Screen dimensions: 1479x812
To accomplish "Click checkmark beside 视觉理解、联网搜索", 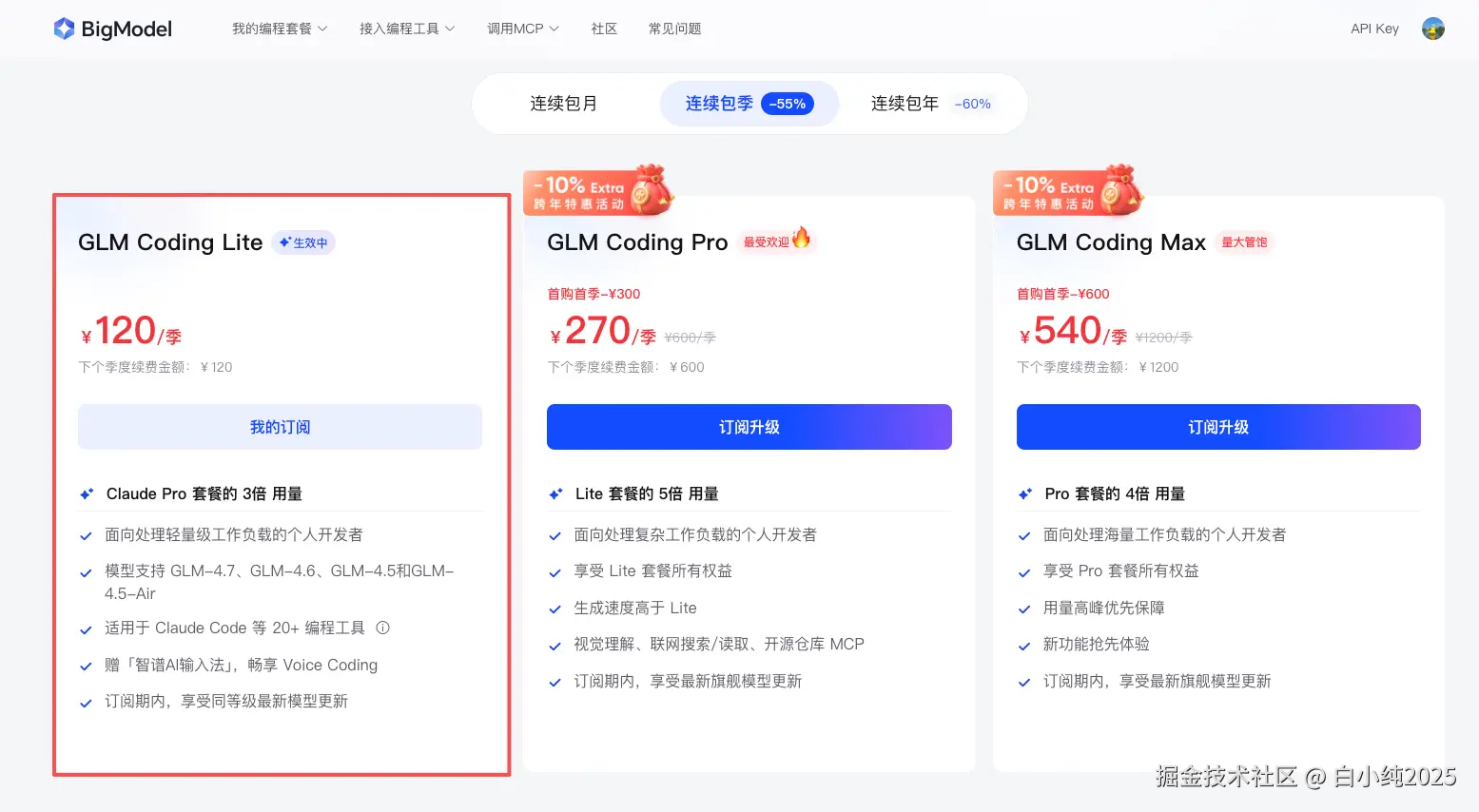I will (x=555, y=646).
